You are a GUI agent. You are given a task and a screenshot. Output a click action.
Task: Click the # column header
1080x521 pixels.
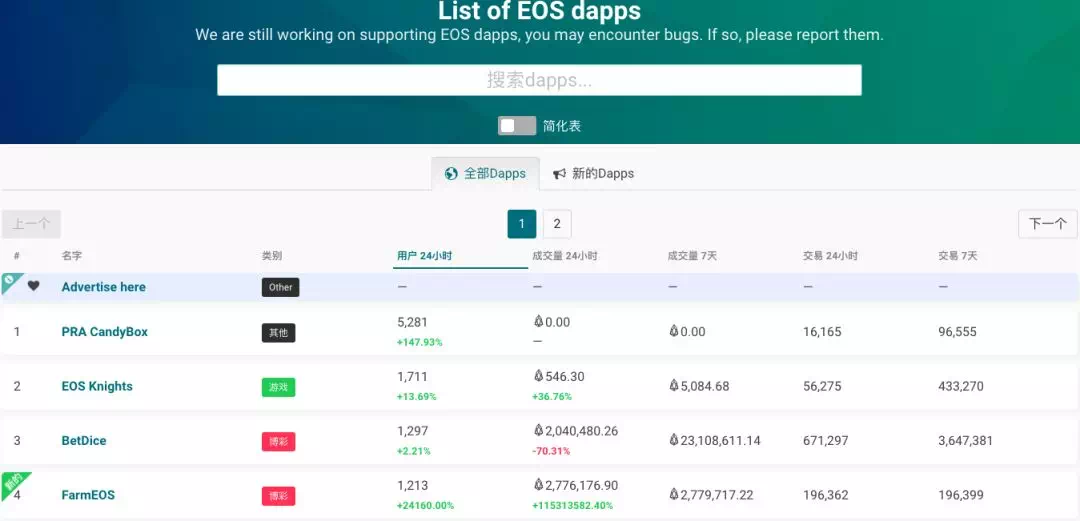click(17, 256)
